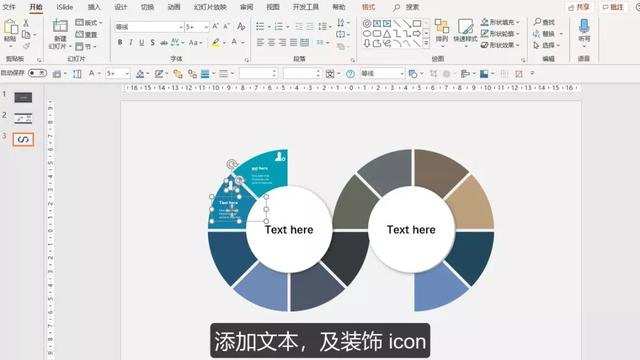Click Increase Font Size icon

point(216,27)
